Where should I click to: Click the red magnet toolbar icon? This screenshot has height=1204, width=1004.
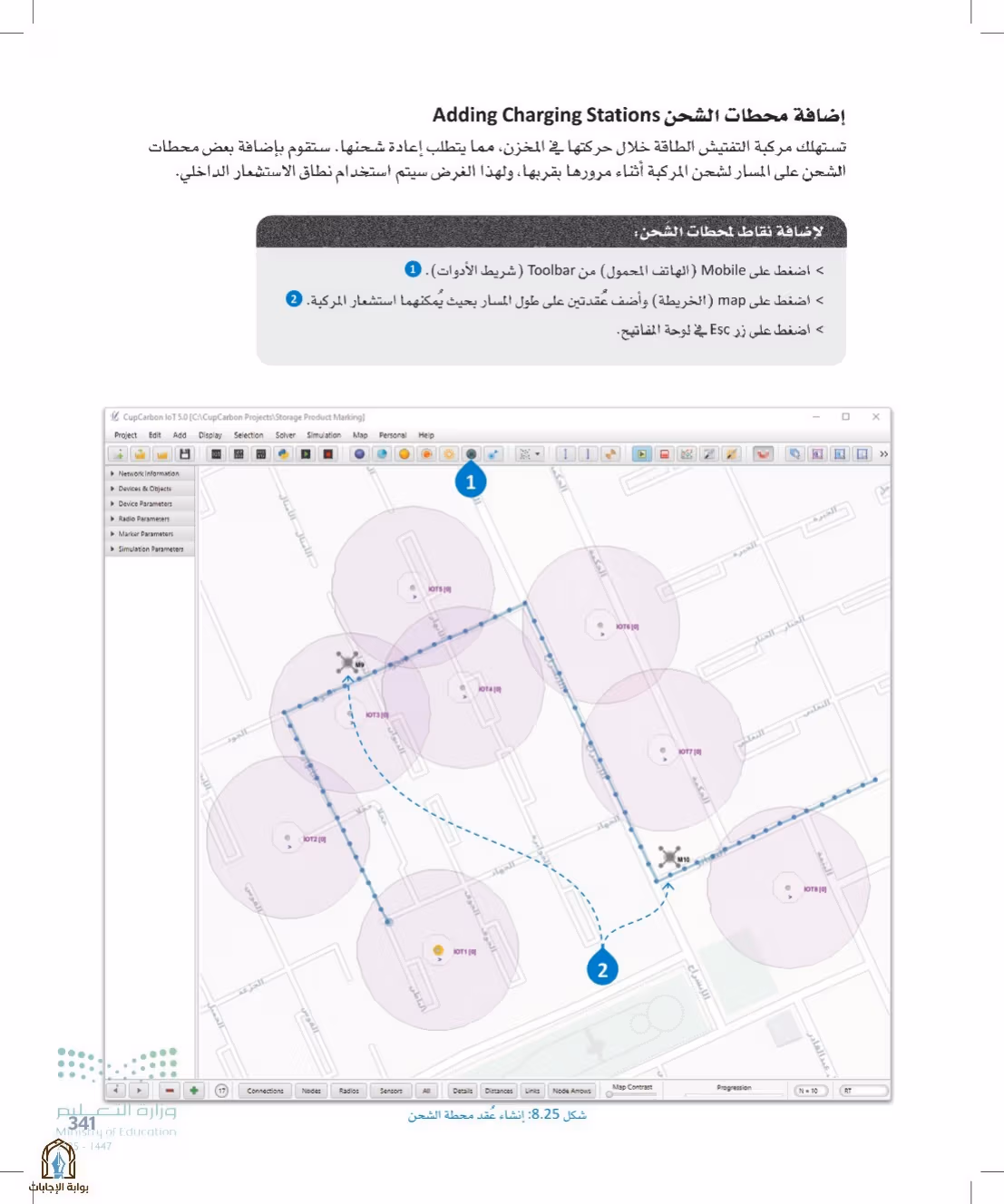[x=763, y=454]
